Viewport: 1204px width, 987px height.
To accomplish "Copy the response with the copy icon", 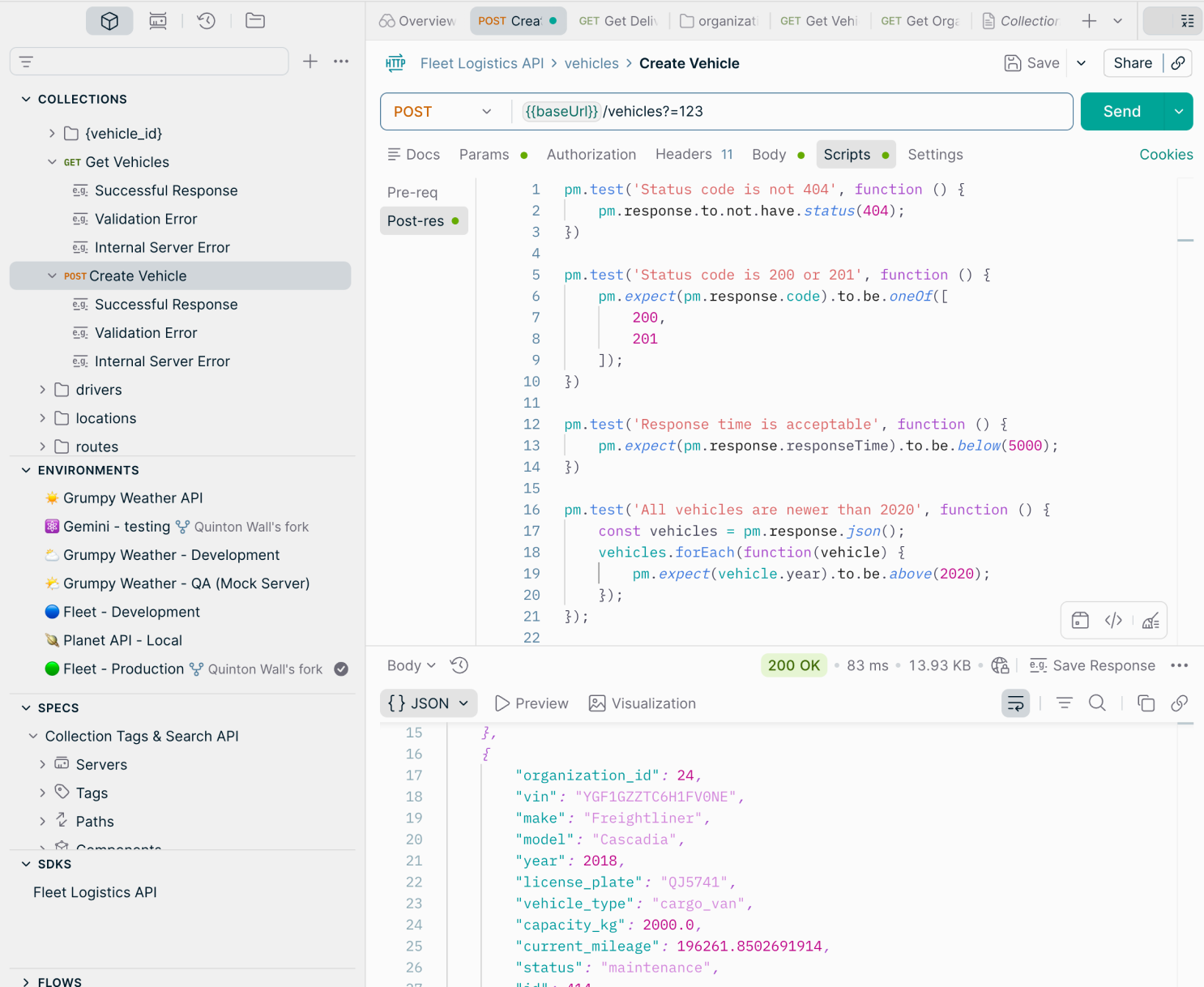I will tap(1146, 703).
